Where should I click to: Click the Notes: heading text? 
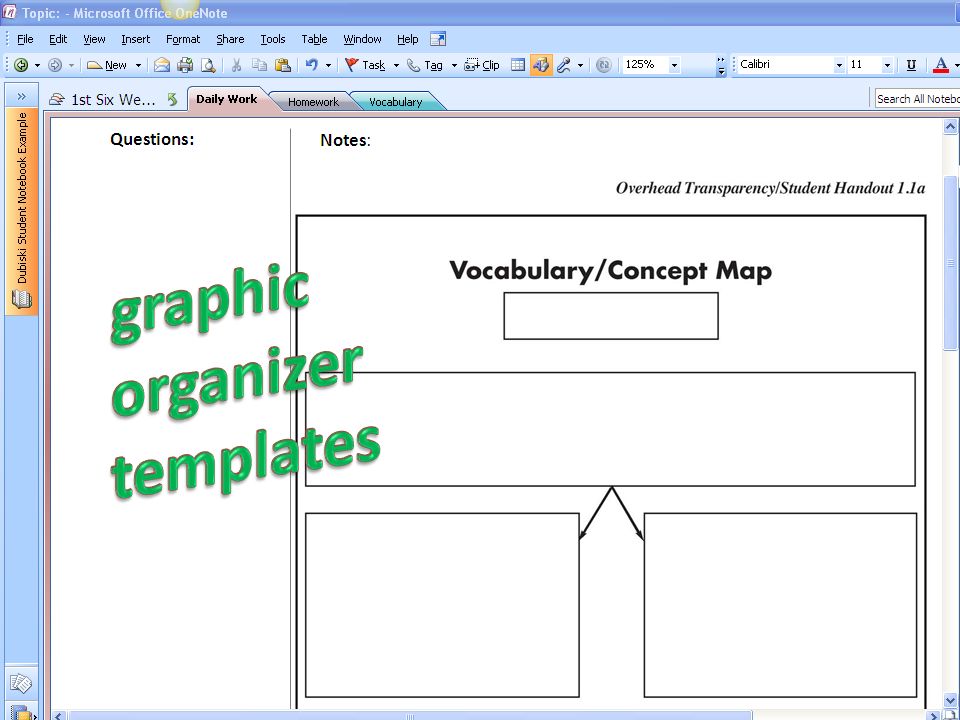(x=345, y=140)
